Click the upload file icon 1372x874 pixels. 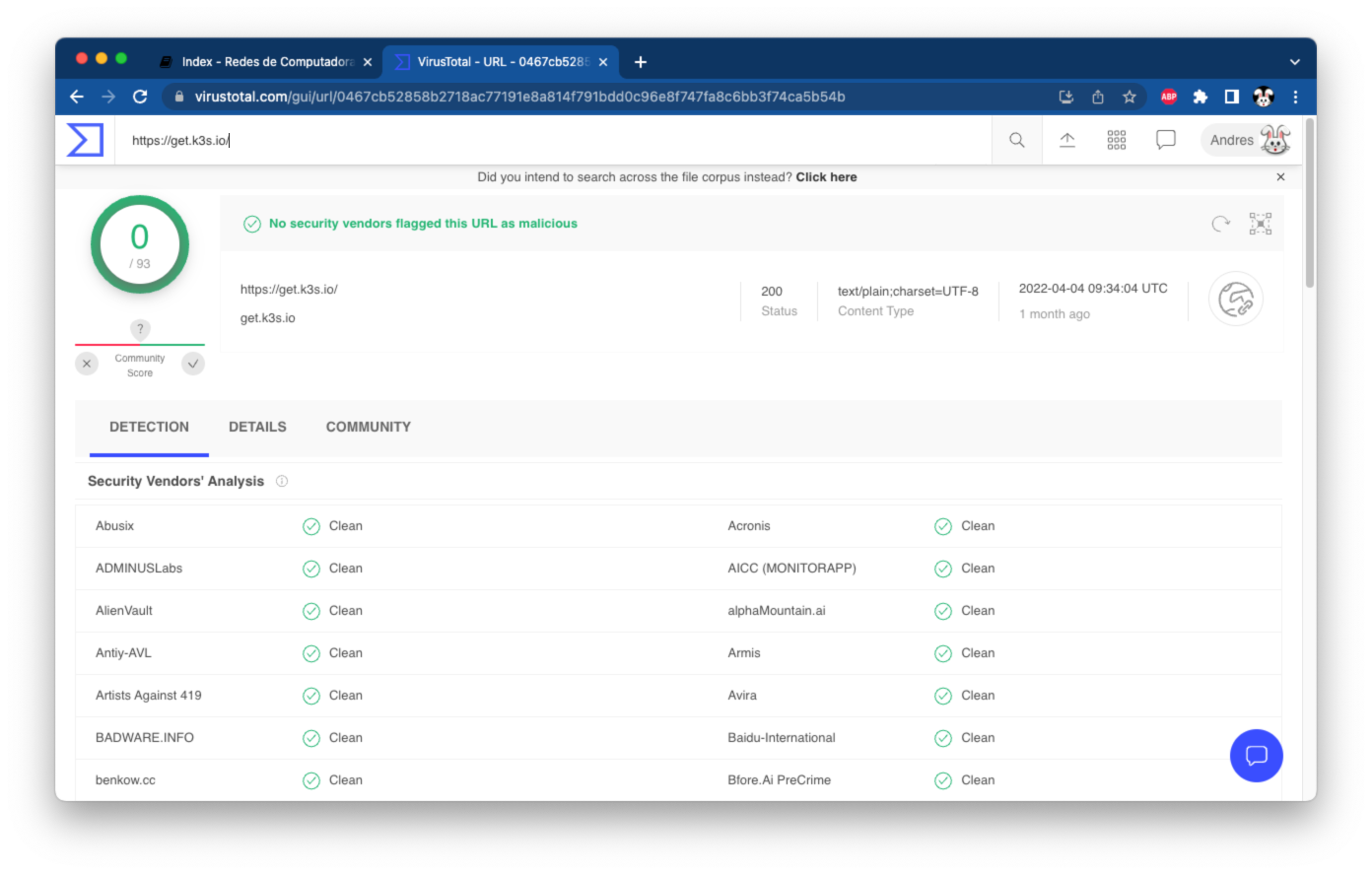pos(1067,140)
